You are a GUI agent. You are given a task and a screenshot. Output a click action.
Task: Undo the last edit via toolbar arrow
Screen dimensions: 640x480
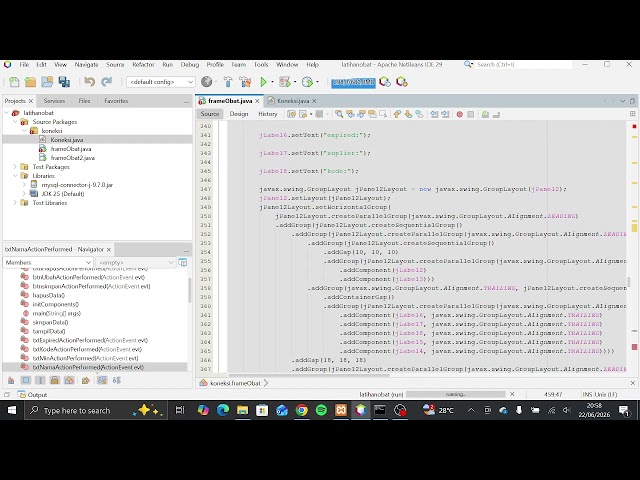[89, 82]
